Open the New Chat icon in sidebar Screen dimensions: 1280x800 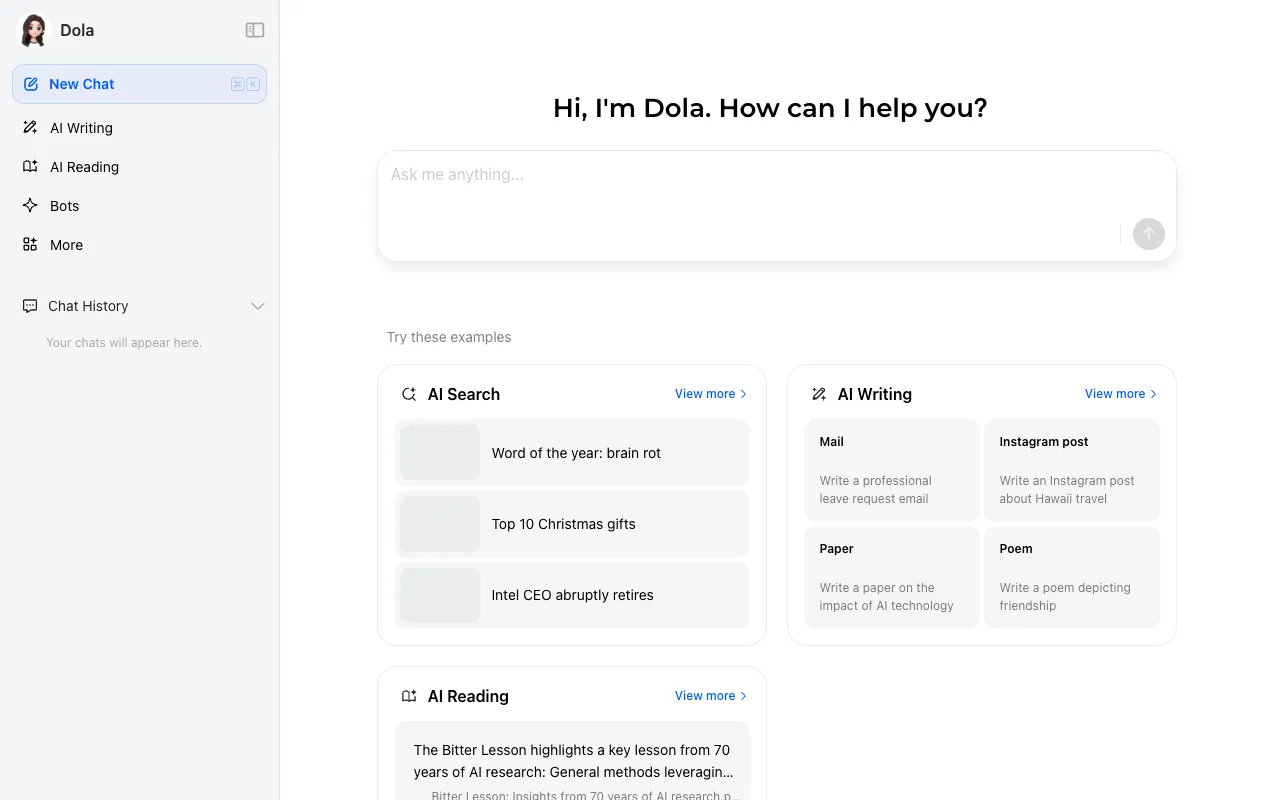point(30,84)
